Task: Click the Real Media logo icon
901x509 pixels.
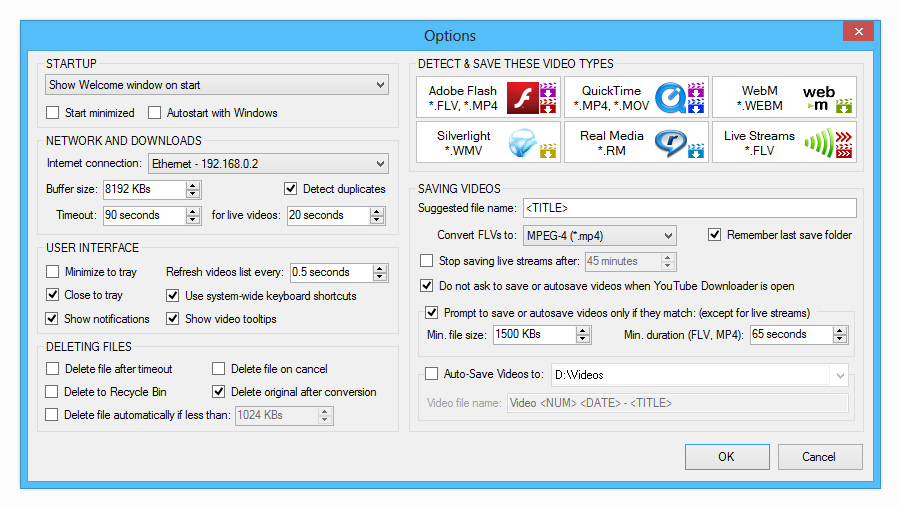Action: [668, 143]
